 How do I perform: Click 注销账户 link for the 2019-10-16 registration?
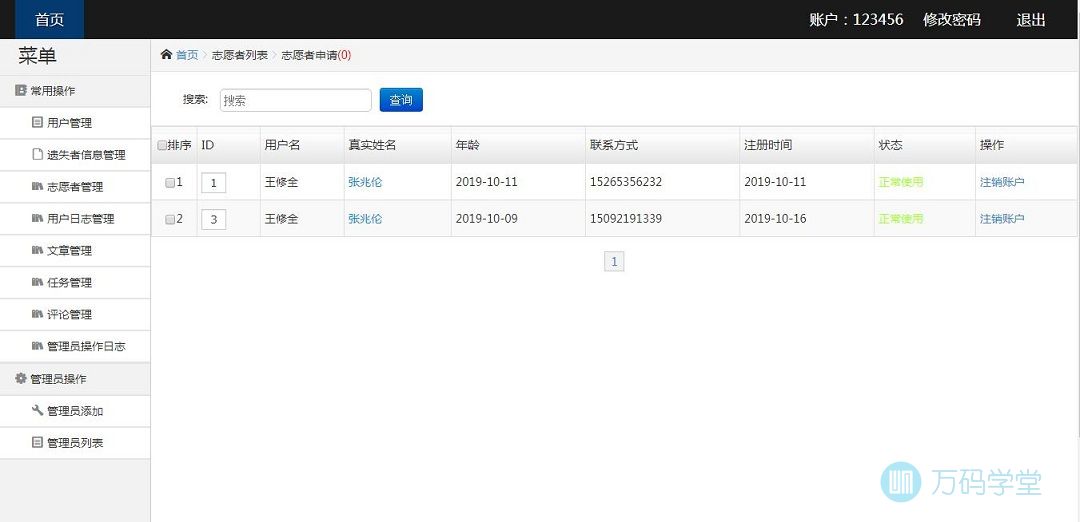coord(1001,219)
